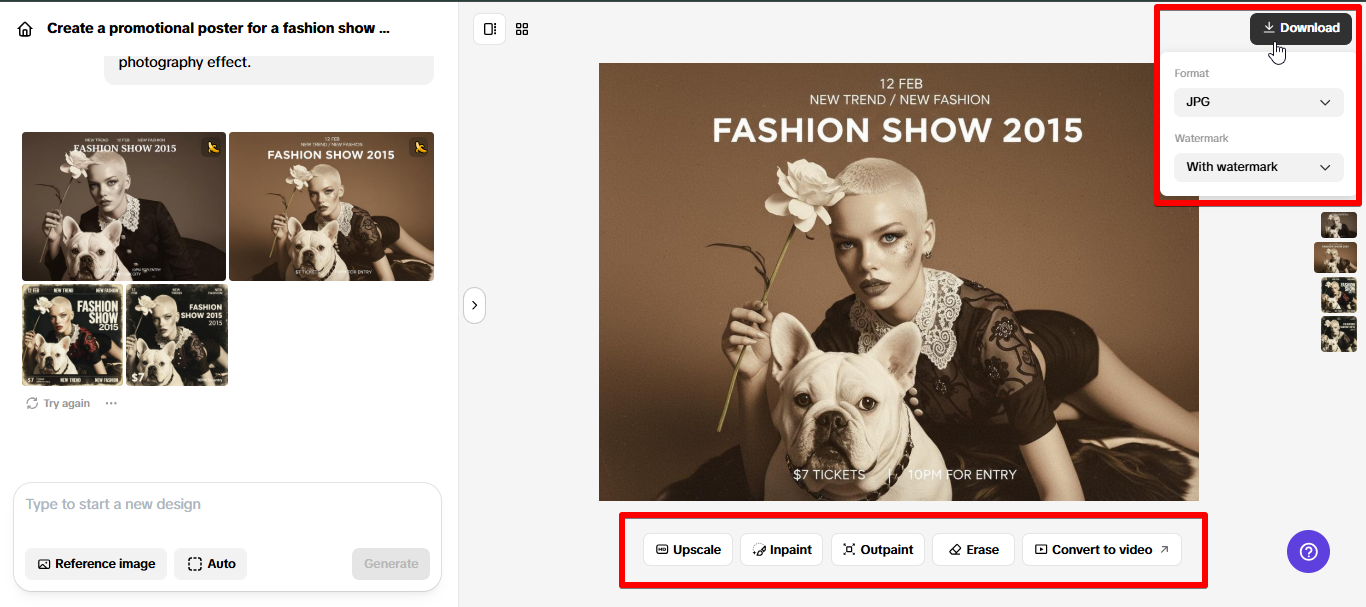
Task: Select the Inpaint tool
Action: pos(782,550)
